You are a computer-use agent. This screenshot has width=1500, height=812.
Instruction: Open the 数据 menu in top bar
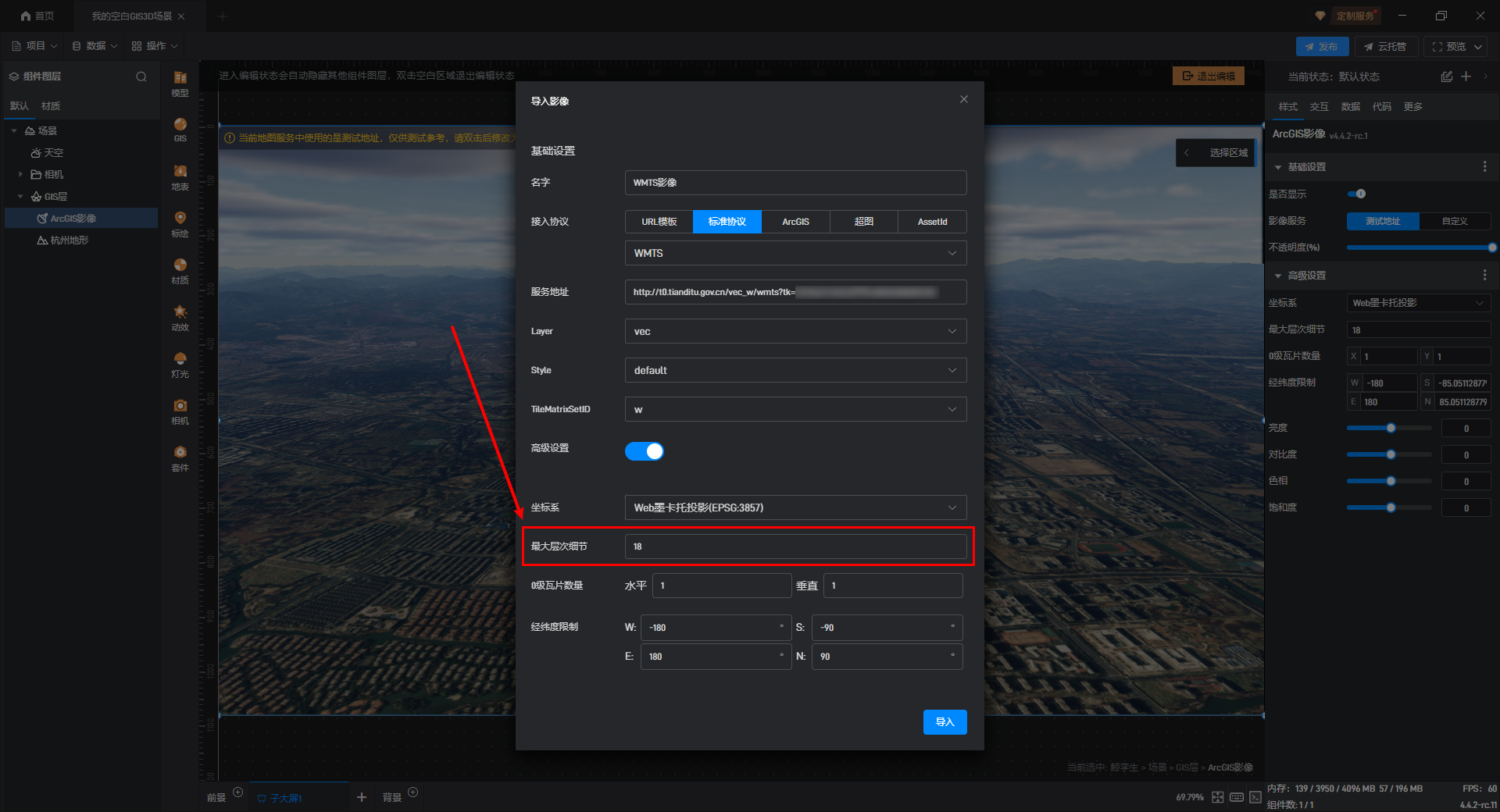95,46
